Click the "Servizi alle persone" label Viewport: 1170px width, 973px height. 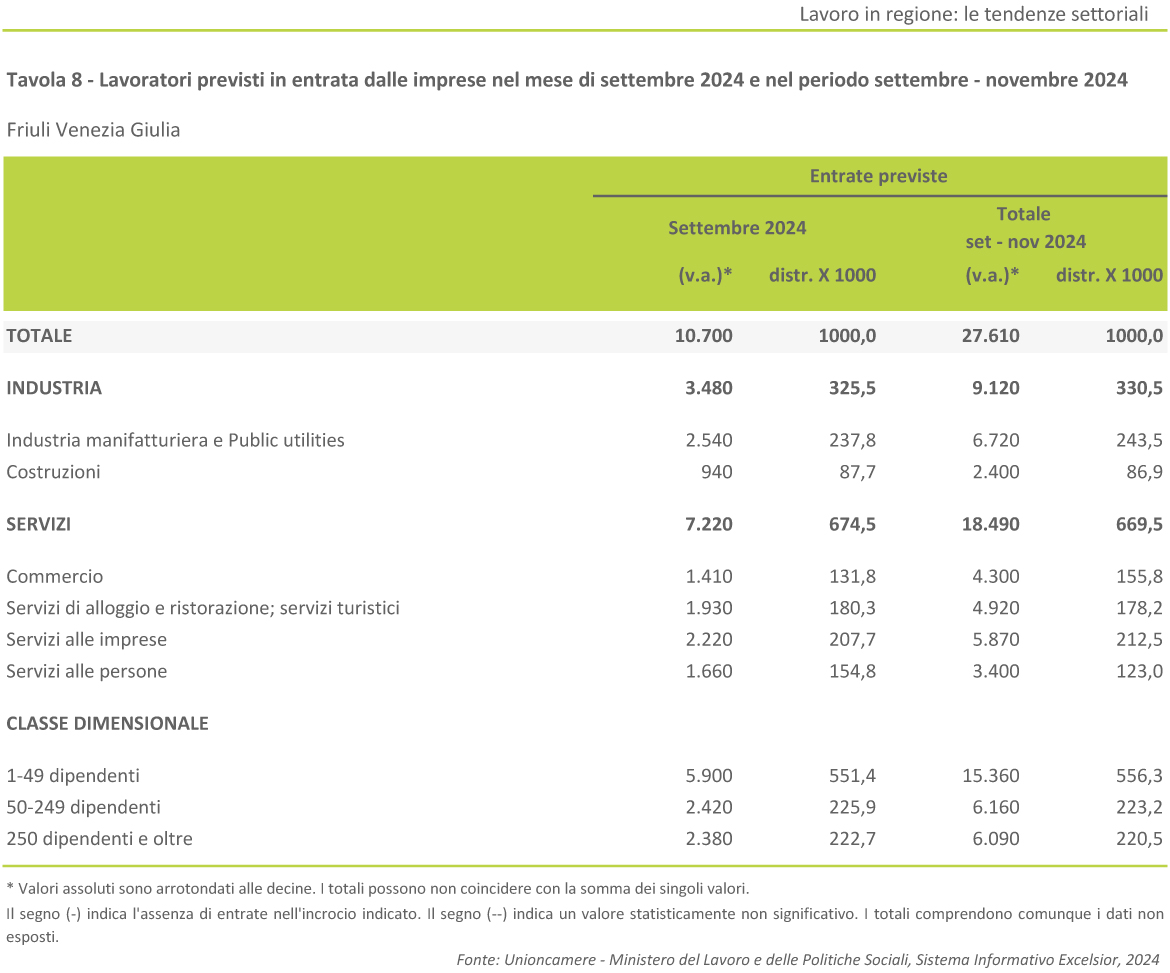click(x=87, y=671)
